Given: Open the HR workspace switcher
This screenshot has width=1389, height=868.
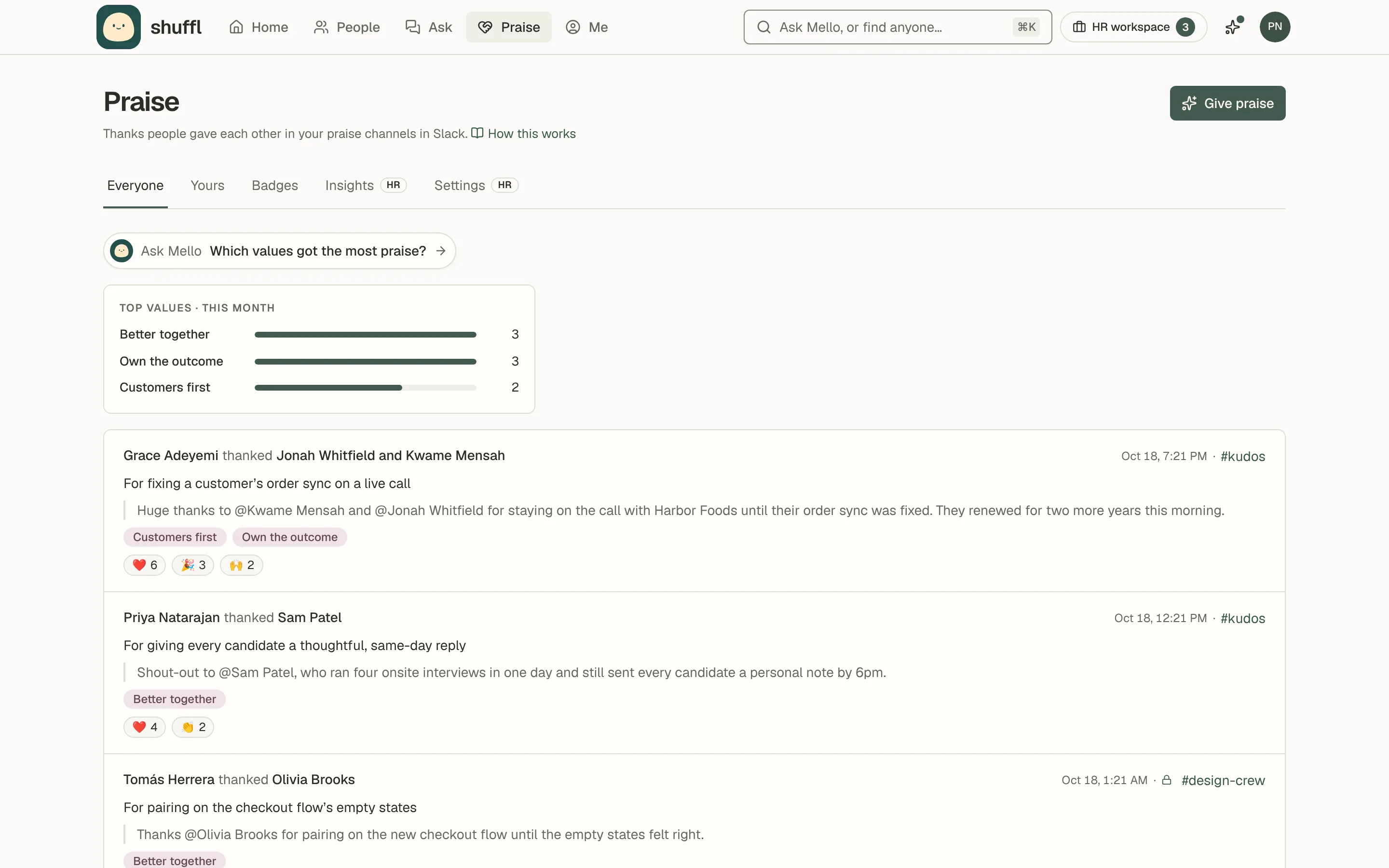Looking at the screenshot, I should coord(1133,27).
